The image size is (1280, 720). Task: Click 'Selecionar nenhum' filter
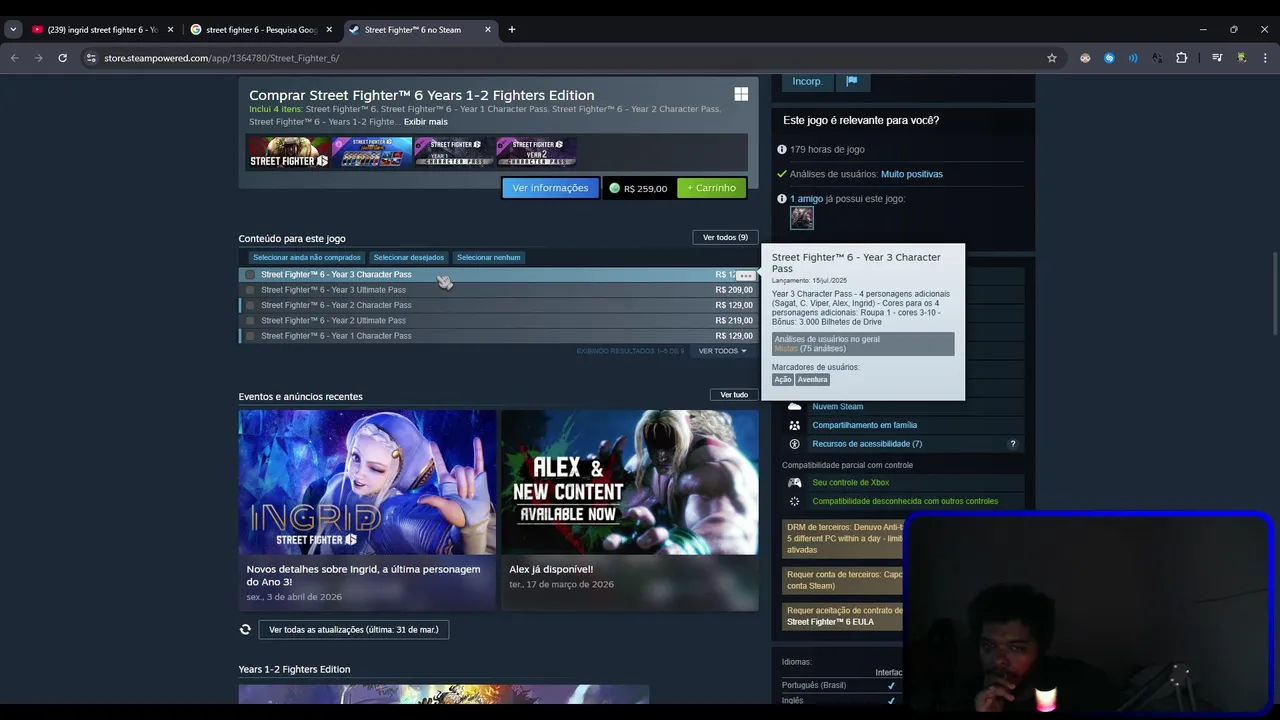click(489, 257)
